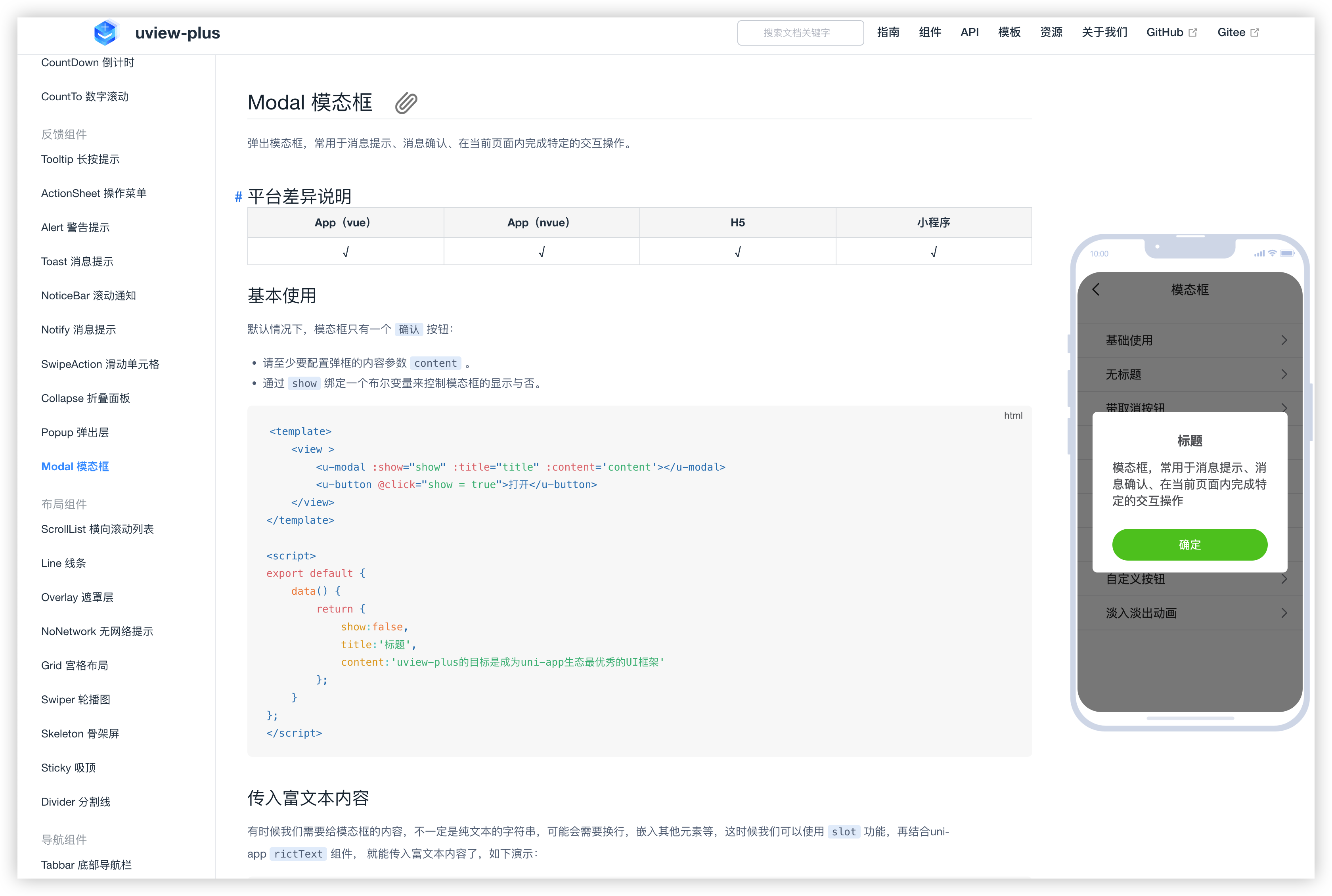1332x896 pixels.
Task: Go to Toast 消息提示 in sidebar
Action: point(77,262)
